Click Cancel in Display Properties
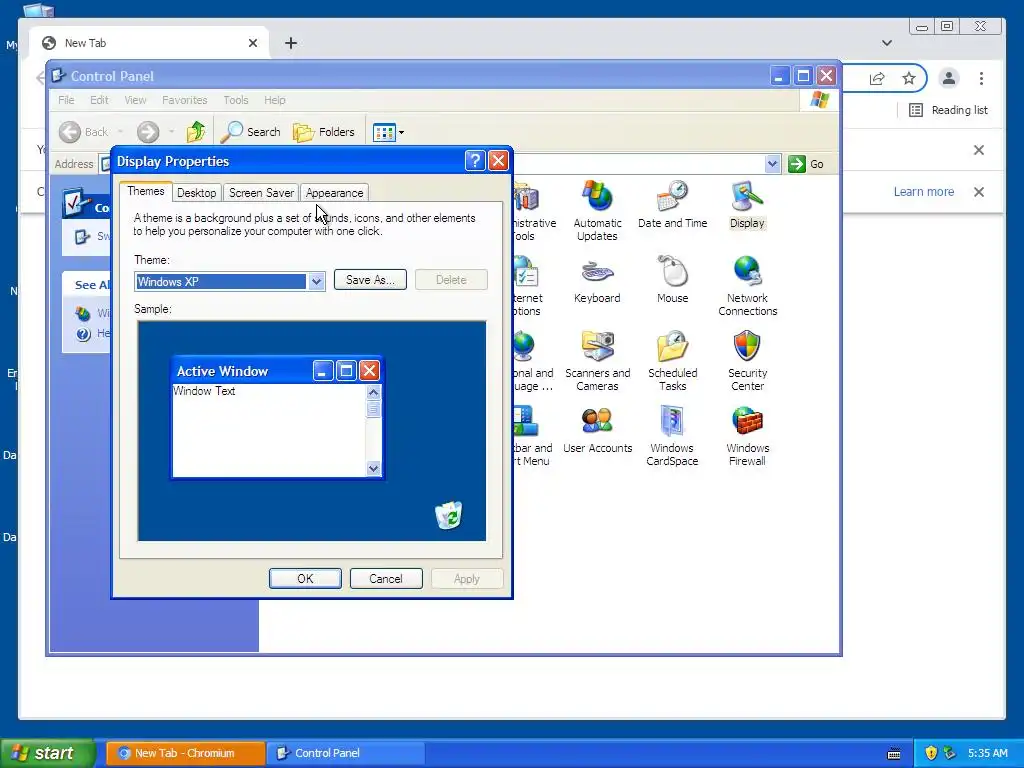 386,579
